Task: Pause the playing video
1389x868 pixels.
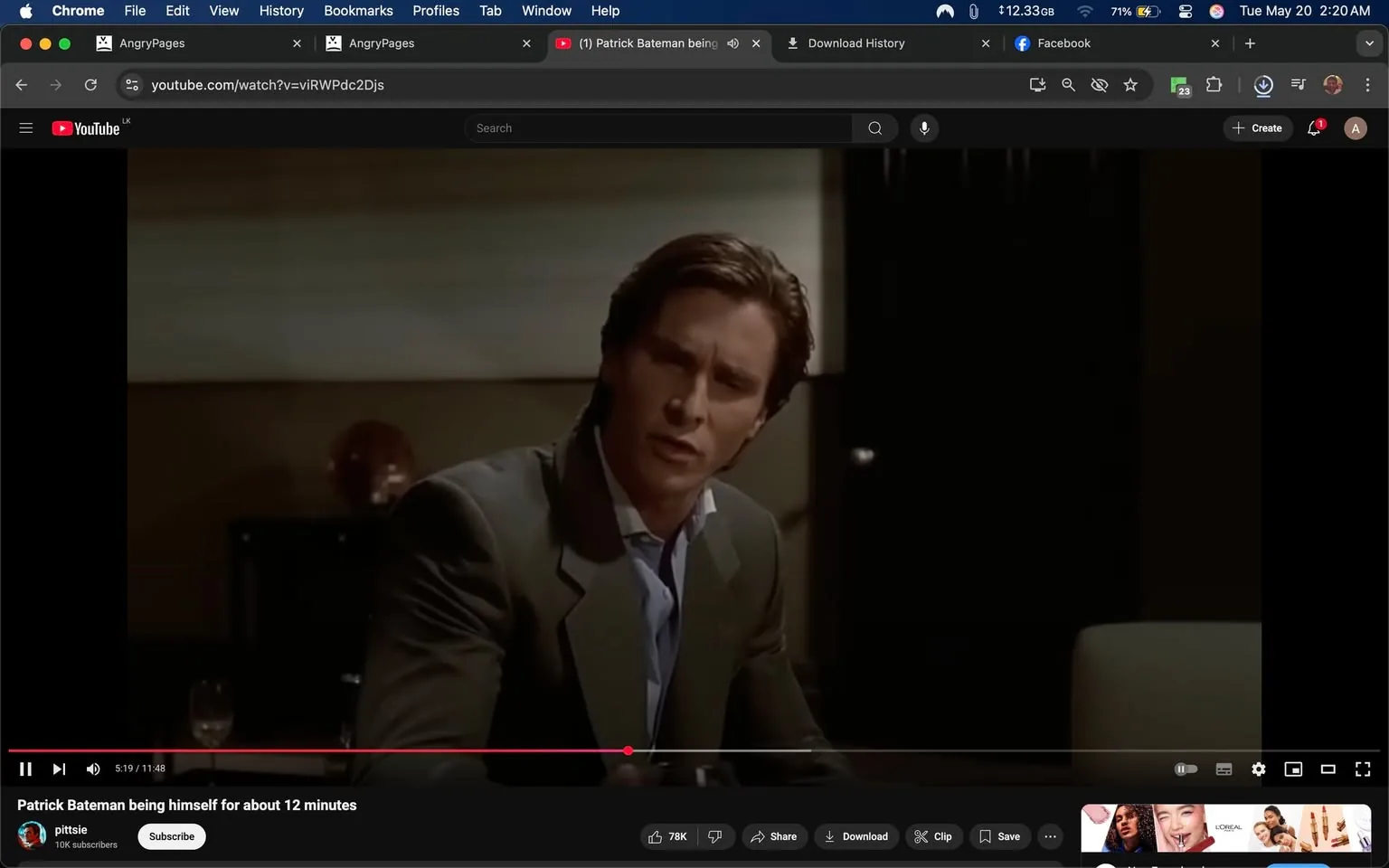Action: pyautogui.click(x=25, y=769)
